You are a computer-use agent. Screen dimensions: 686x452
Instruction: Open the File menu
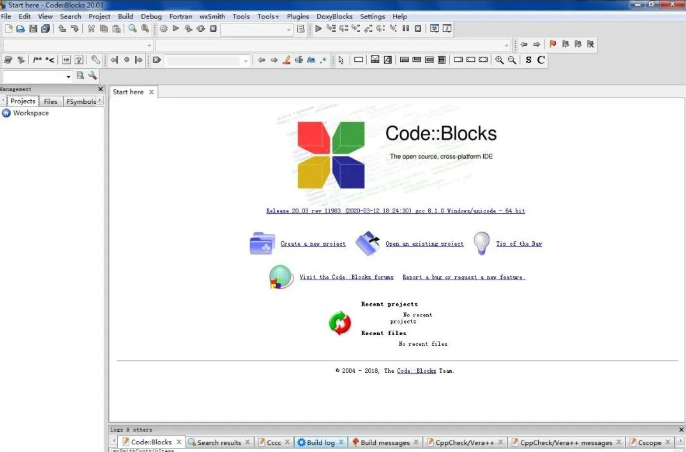6,16
